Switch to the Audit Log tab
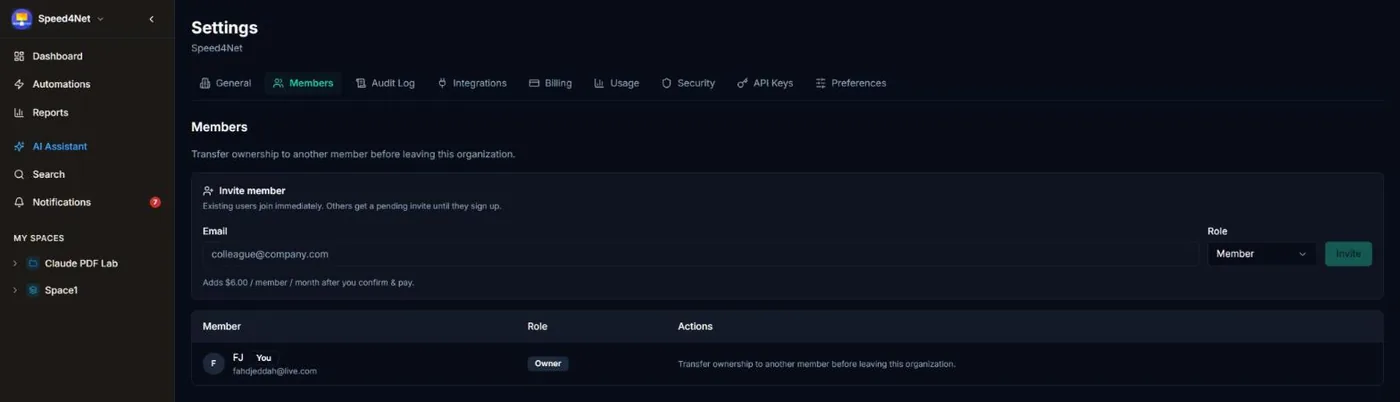The image size is (1400, 402). point(385,83)
